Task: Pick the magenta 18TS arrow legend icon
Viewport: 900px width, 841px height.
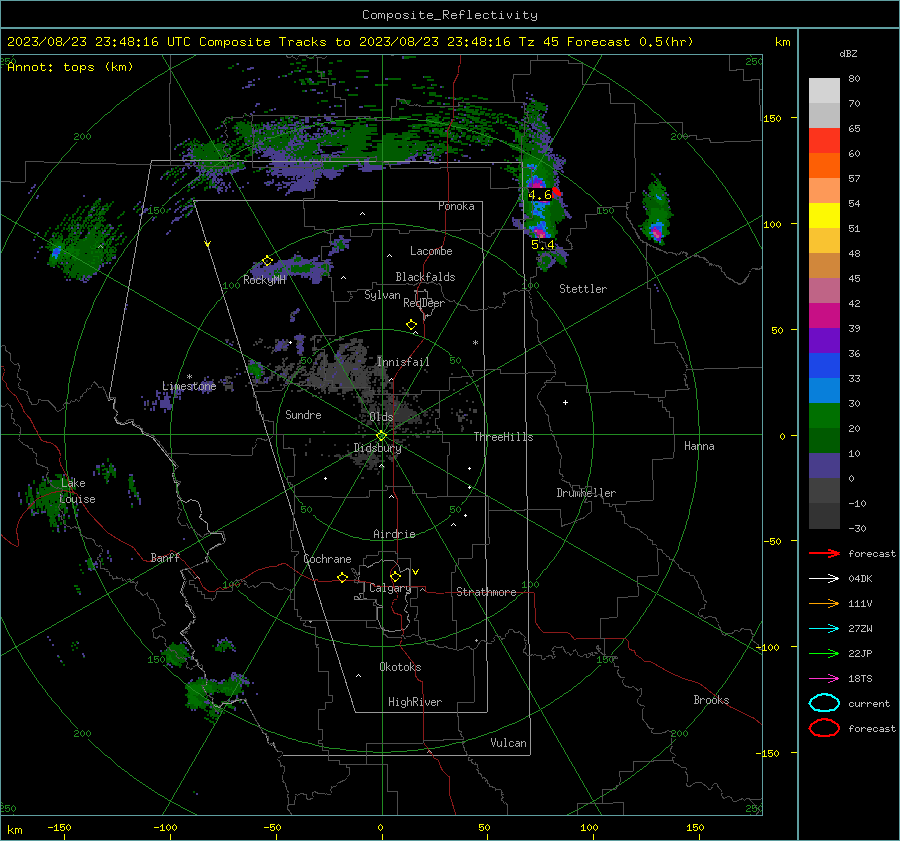Action: 824,679
